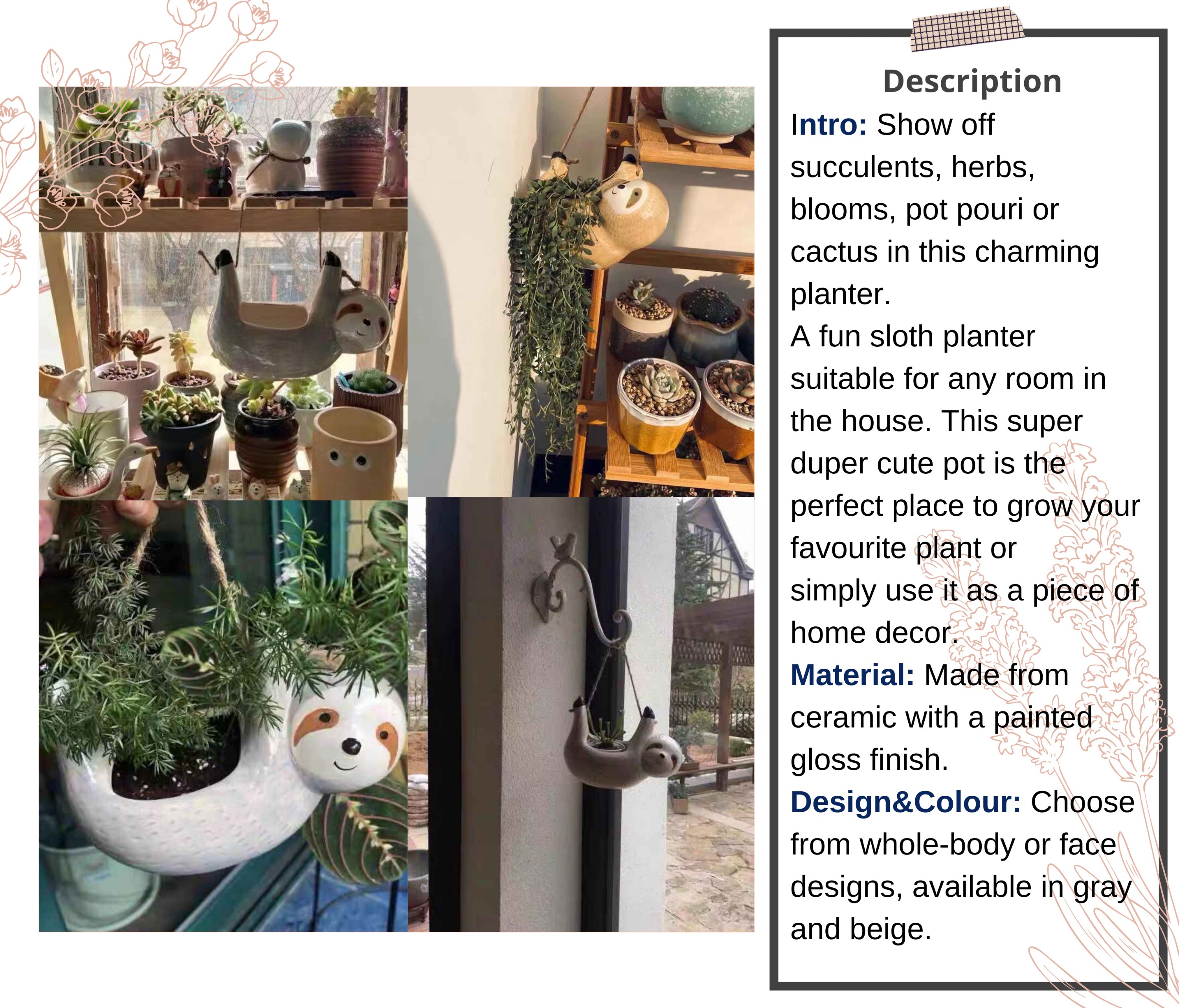Click the sloth hanging on wall hook photo
Screen dimensions: 1179x1008
tap(581, 714)
